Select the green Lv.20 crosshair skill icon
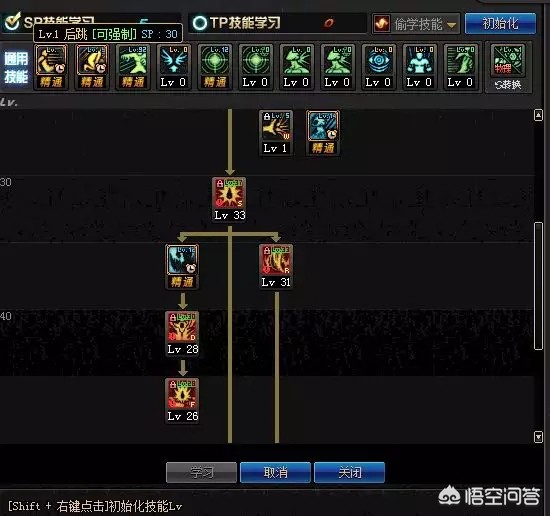The height and width of the screenshot is (516, 550). tap(256, 60)
